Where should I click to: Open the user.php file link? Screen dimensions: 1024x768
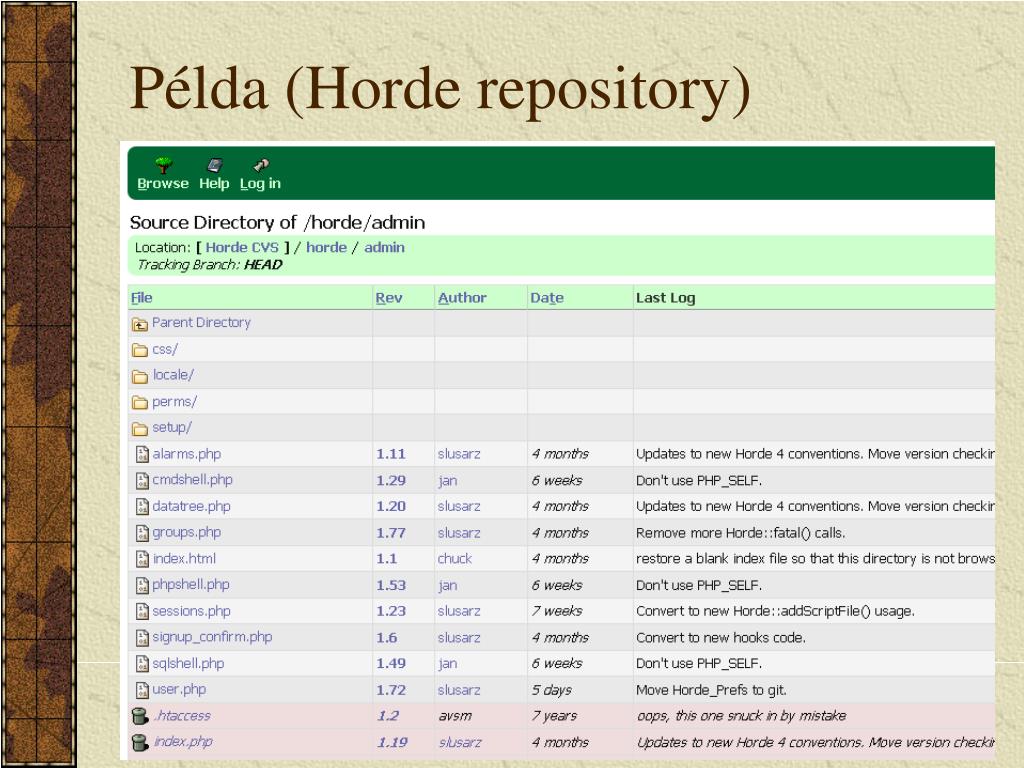pos(179,689)
